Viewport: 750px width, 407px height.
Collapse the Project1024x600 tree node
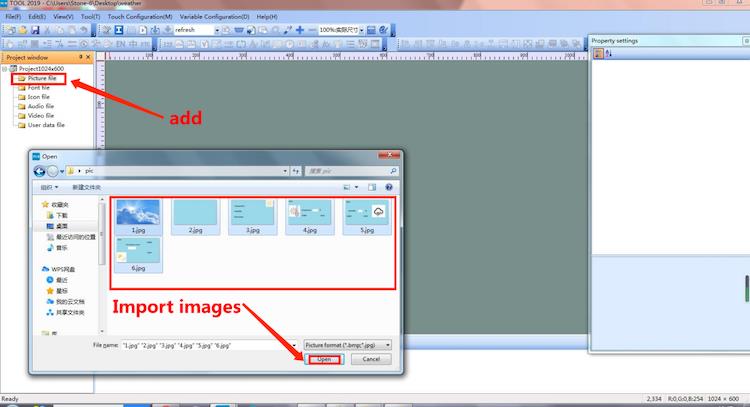pos(5,68)
